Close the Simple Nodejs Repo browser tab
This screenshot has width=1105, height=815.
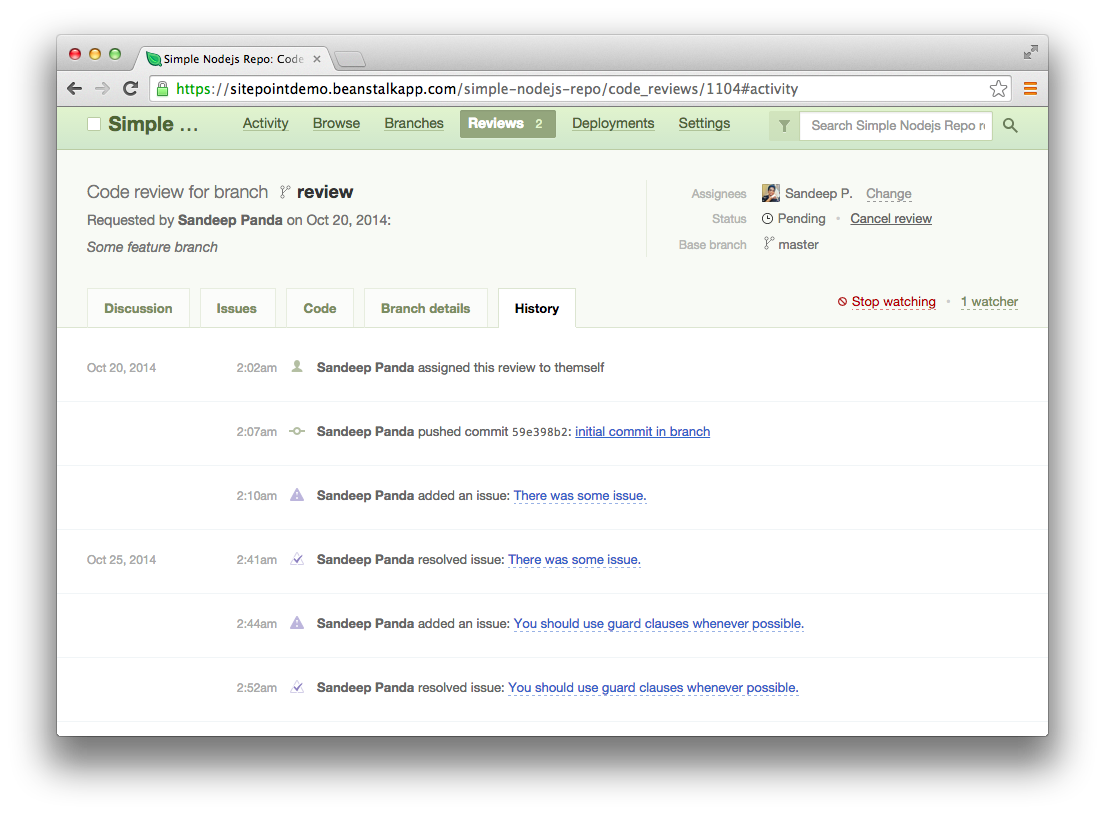coord(317,59)
